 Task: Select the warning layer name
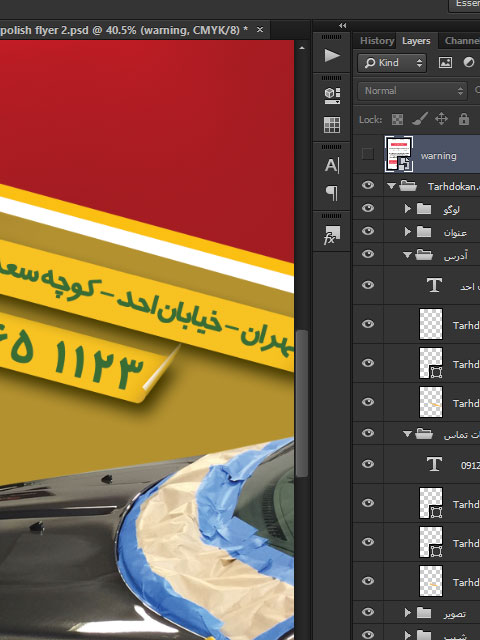click(438, 156)
